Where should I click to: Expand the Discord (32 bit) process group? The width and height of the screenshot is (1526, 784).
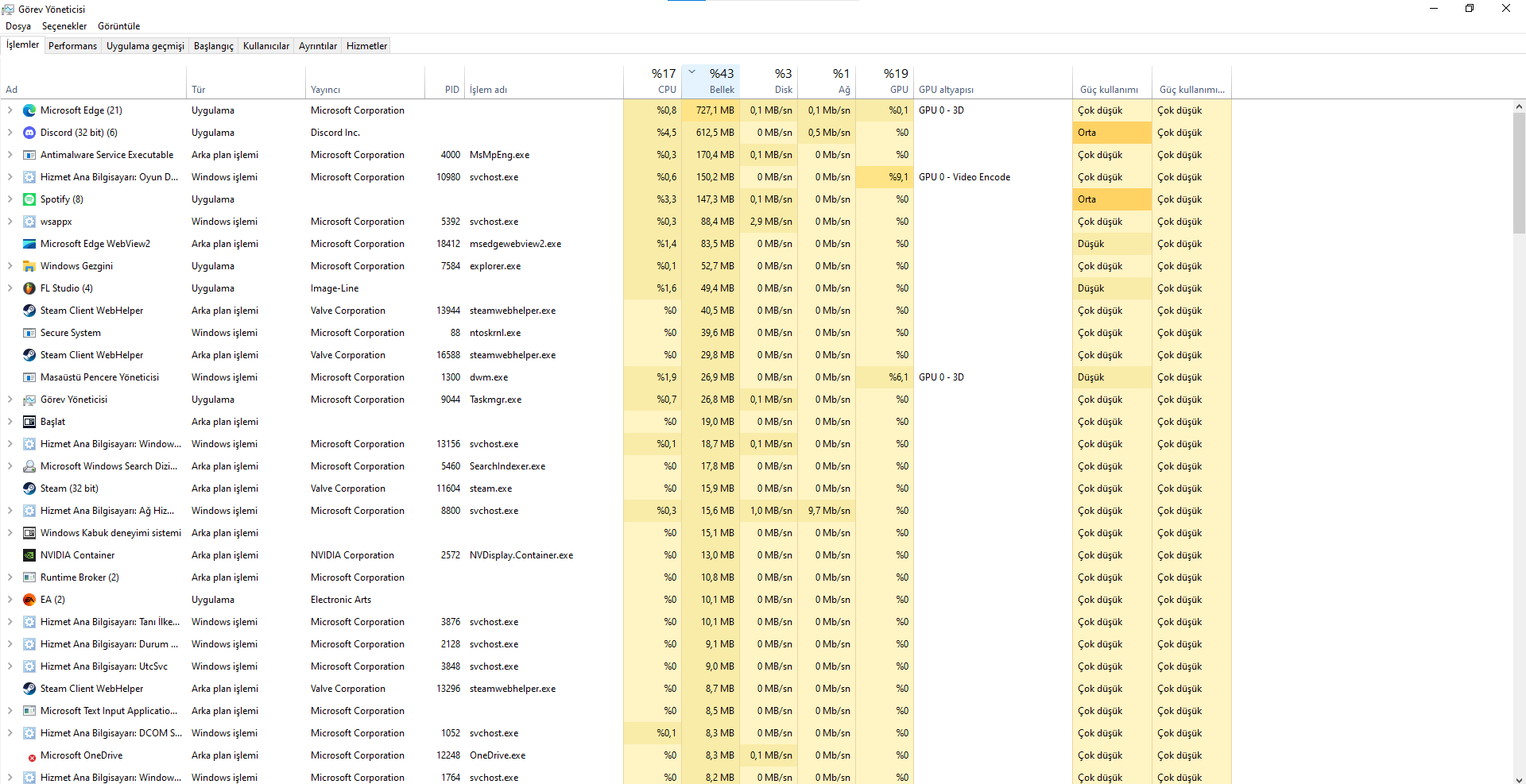(x=10, y=133)
